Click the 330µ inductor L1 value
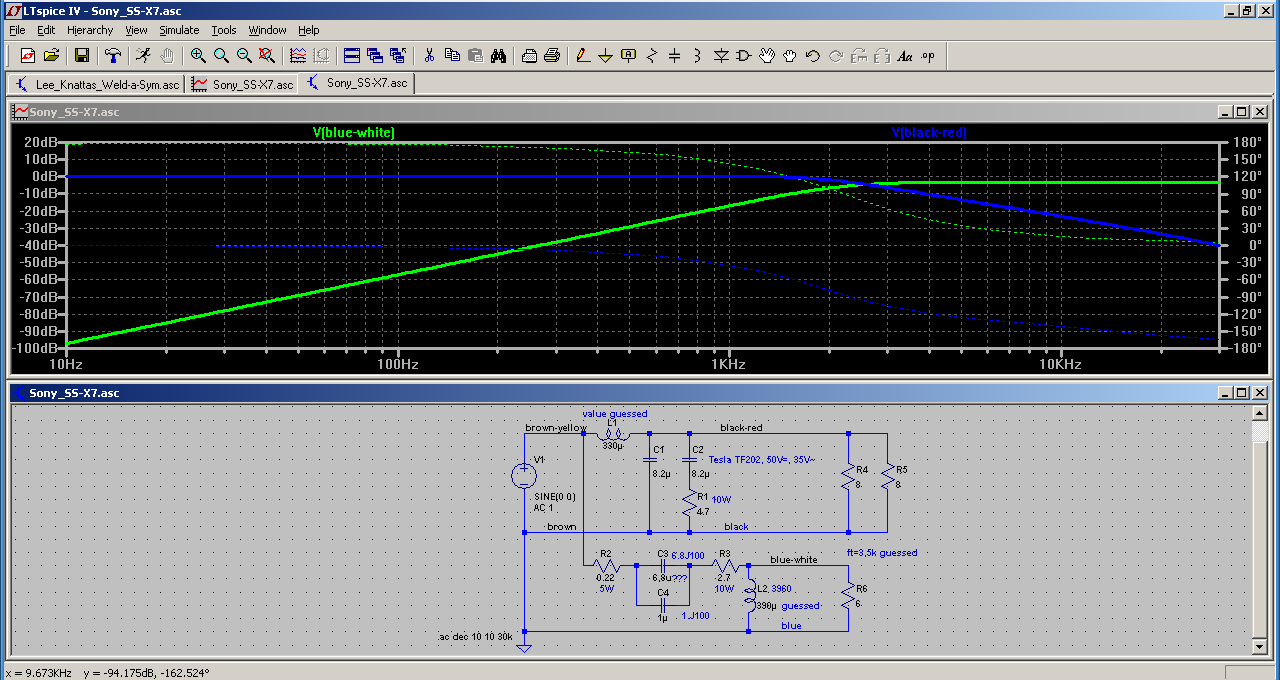This screenshot has height=680, width=1280. [x=613, y=447]
